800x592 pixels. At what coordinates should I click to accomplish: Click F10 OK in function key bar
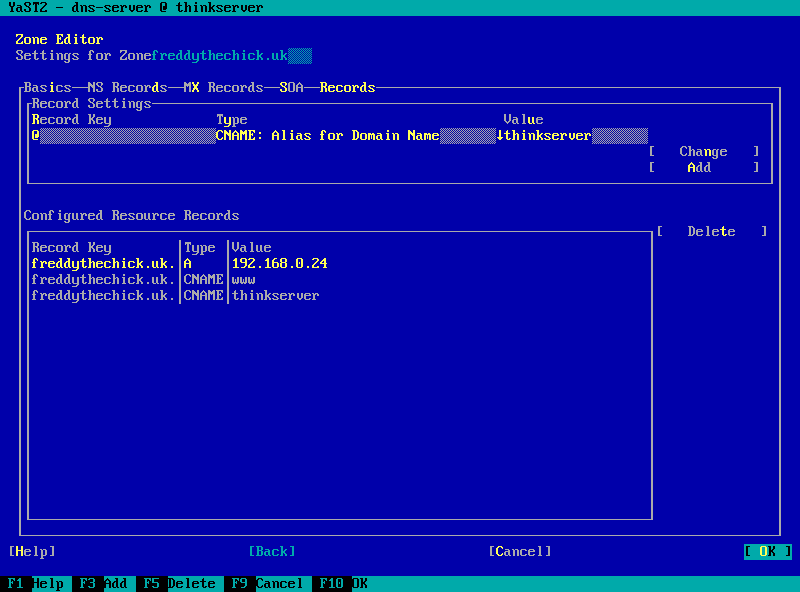pyautogui.click(x=343, y=583)
